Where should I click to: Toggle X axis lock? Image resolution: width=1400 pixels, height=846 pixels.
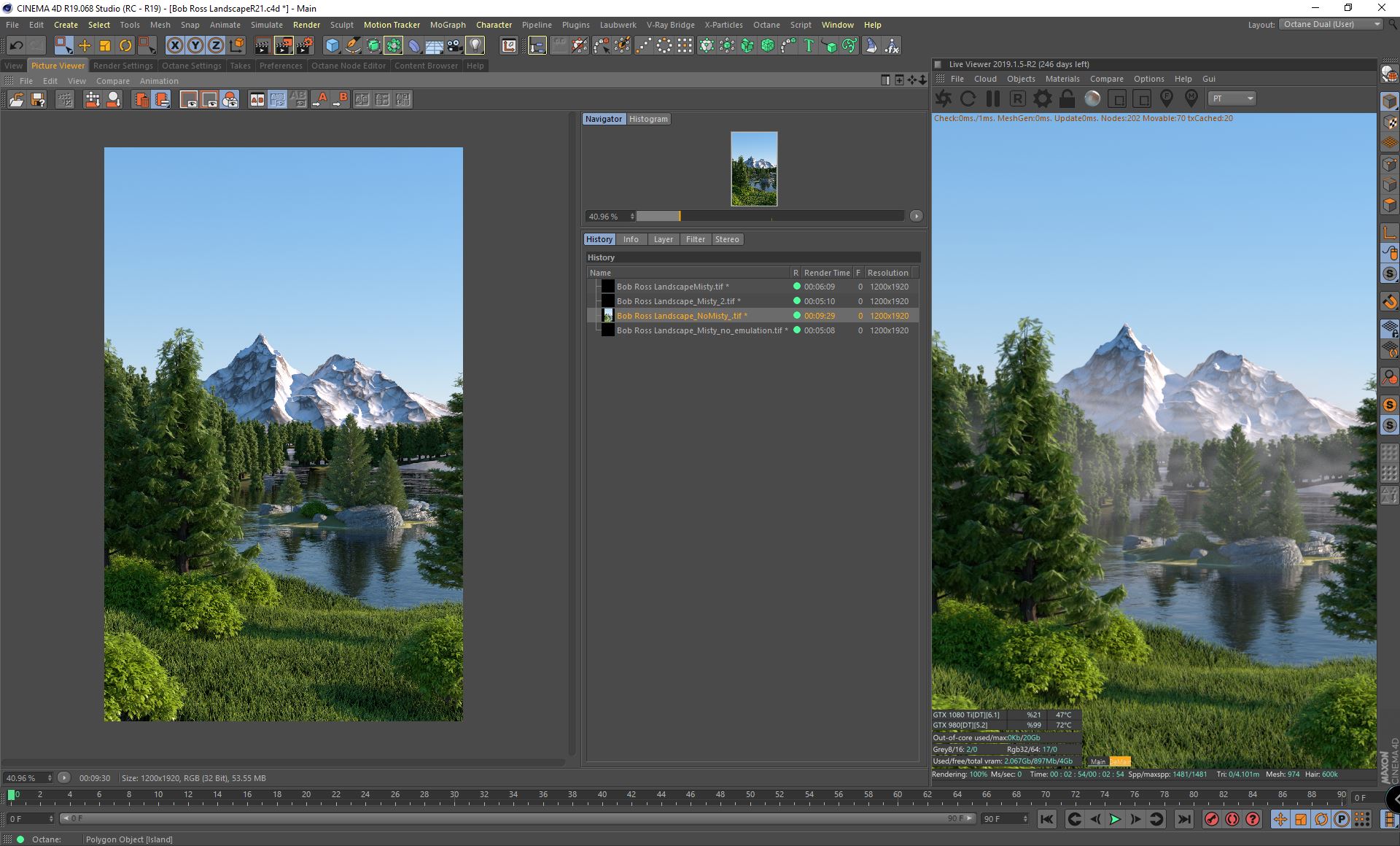pos(175,46)
